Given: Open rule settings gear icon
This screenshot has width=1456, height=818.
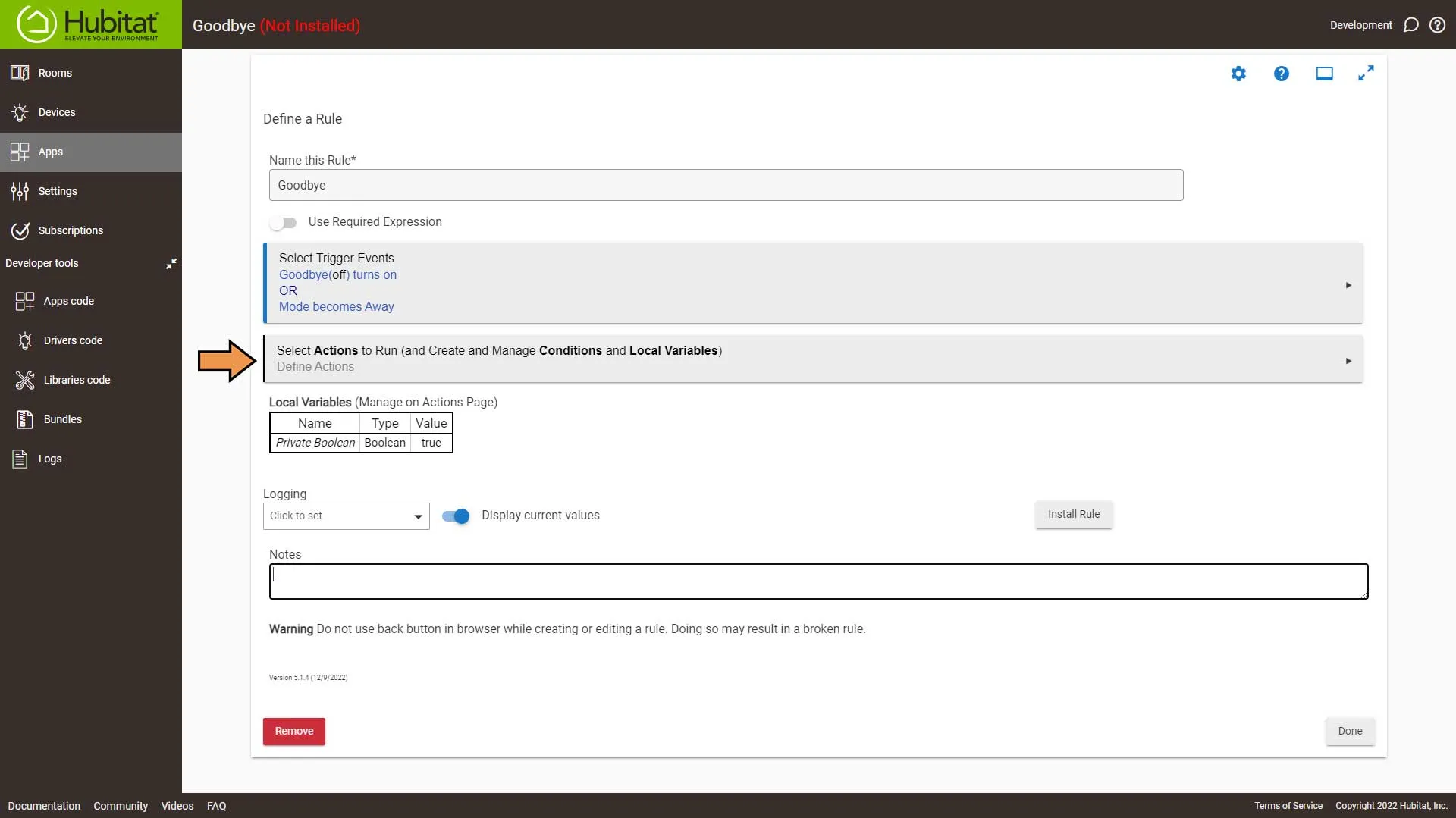Looking at the screenshot, I should coord(1238,74).
